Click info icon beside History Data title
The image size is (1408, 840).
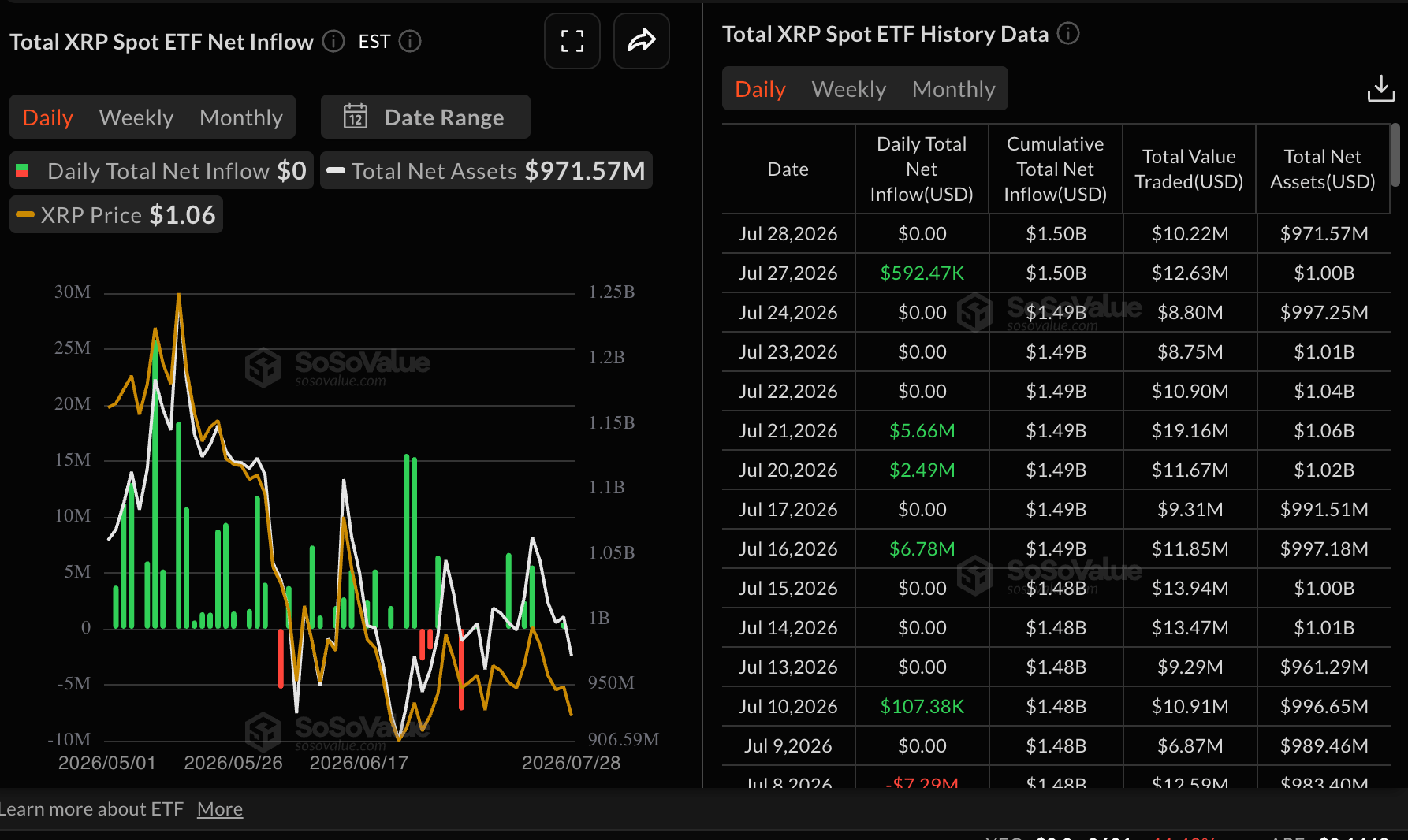pos(1068,34)
